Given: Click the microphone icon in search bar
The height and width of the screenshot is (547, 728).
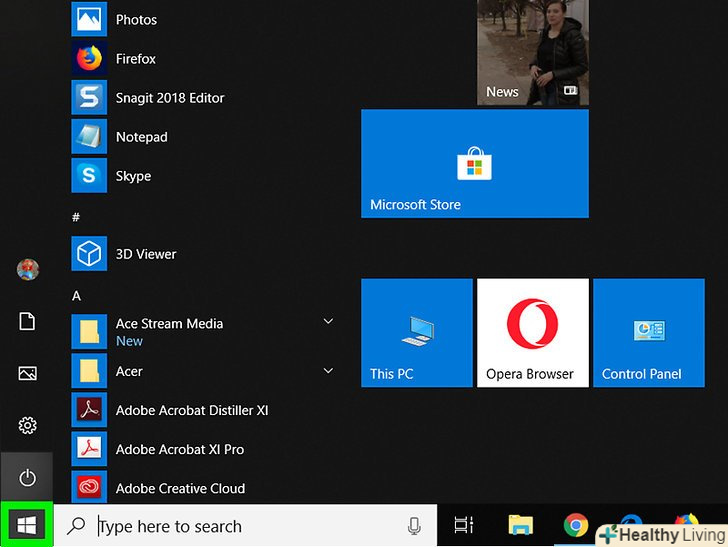Looking at the screenshot, I should (x=414, y=526).
